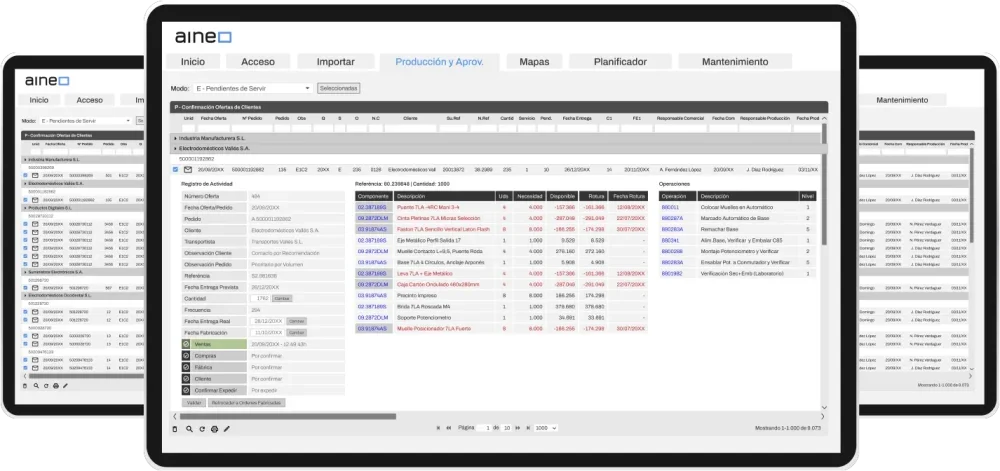The image size is (1000, 471).
Task: Switch to the Planificador tab
Action: (620, 62)
